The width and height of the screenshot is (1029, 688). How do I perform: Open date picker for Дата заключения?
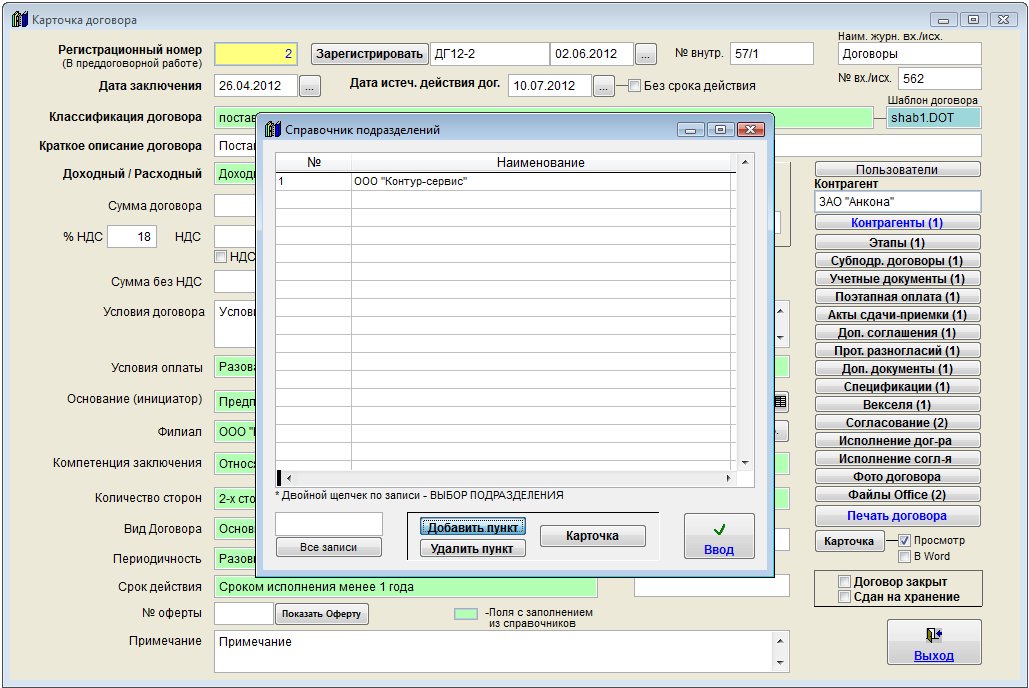309,86
